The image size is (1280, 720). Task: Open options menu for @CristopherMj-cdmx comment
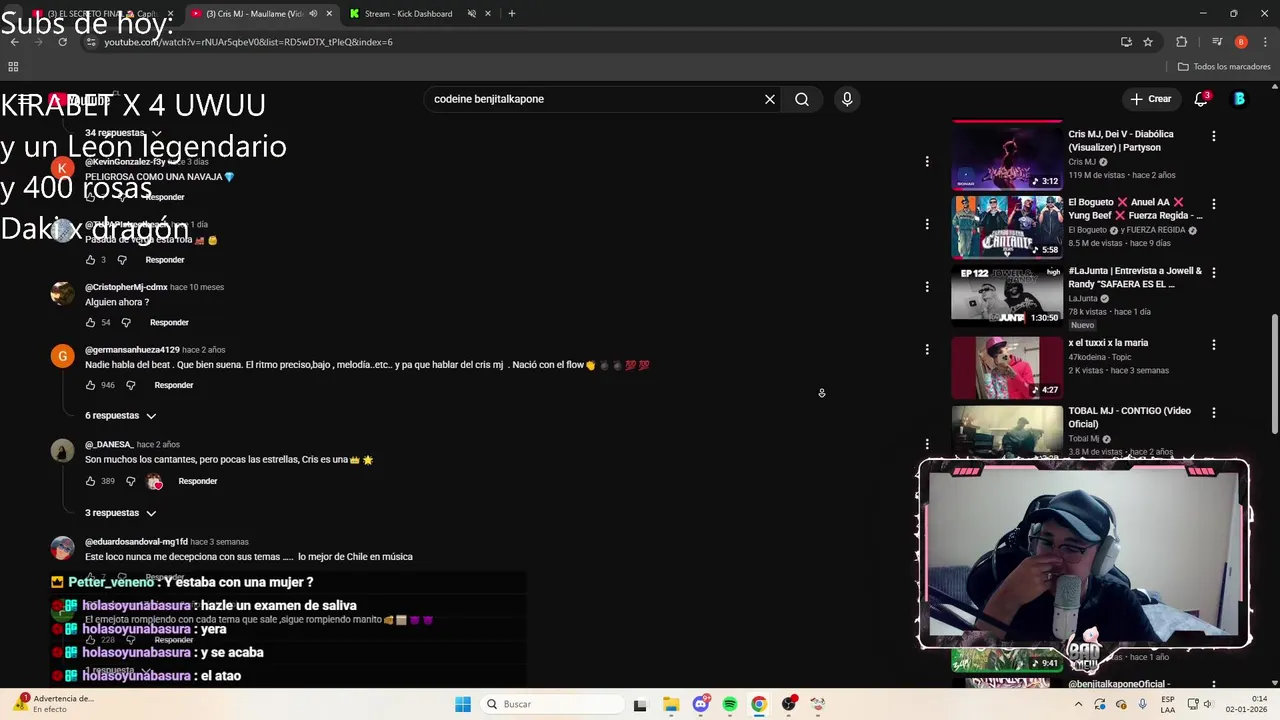[x=927, y=287]
